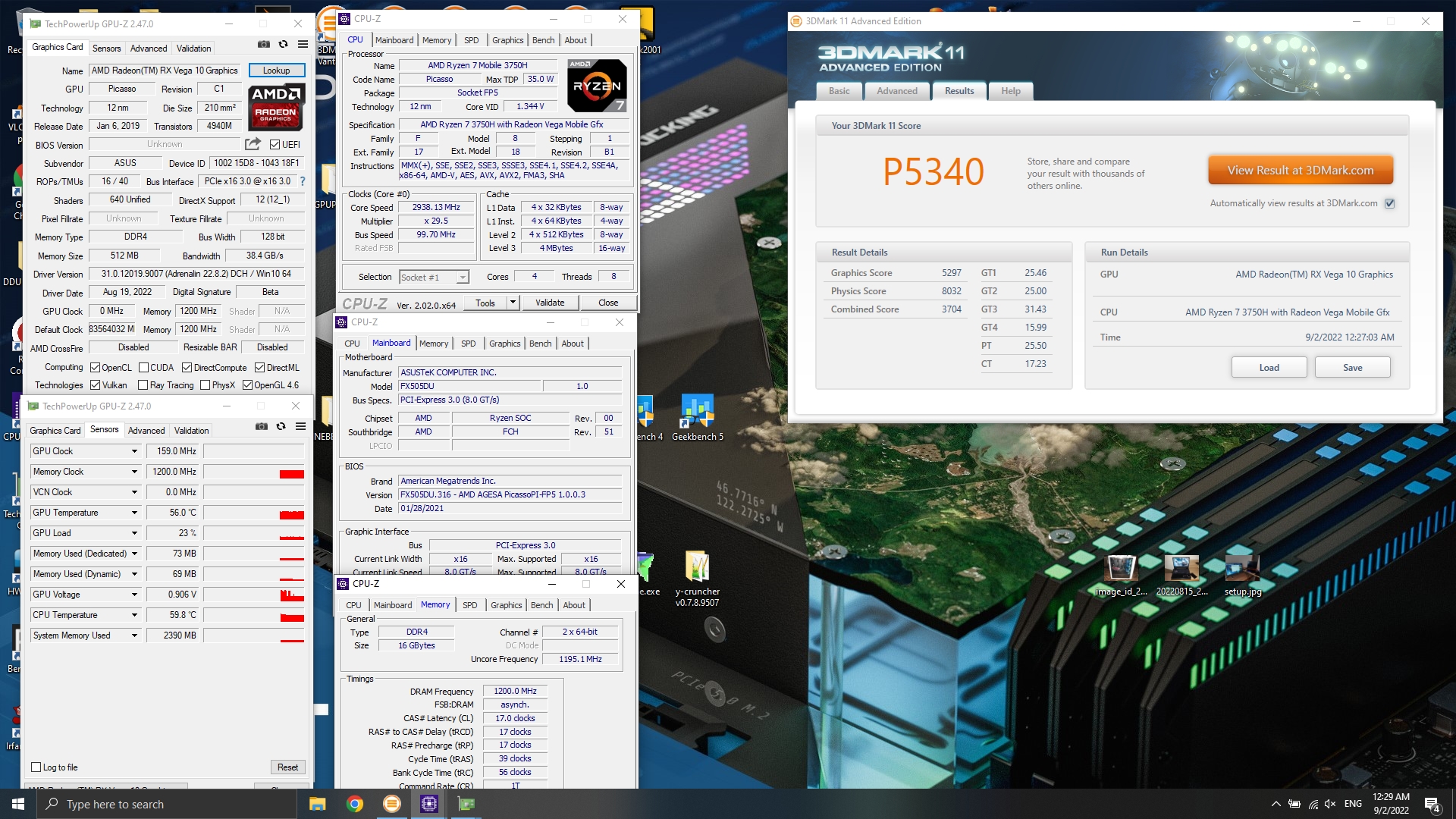The height and width of the screenshot is (819, 1456).
Task: Expand the GPU Voltage sensor dropdown
Action: click(x=134, y=595)
